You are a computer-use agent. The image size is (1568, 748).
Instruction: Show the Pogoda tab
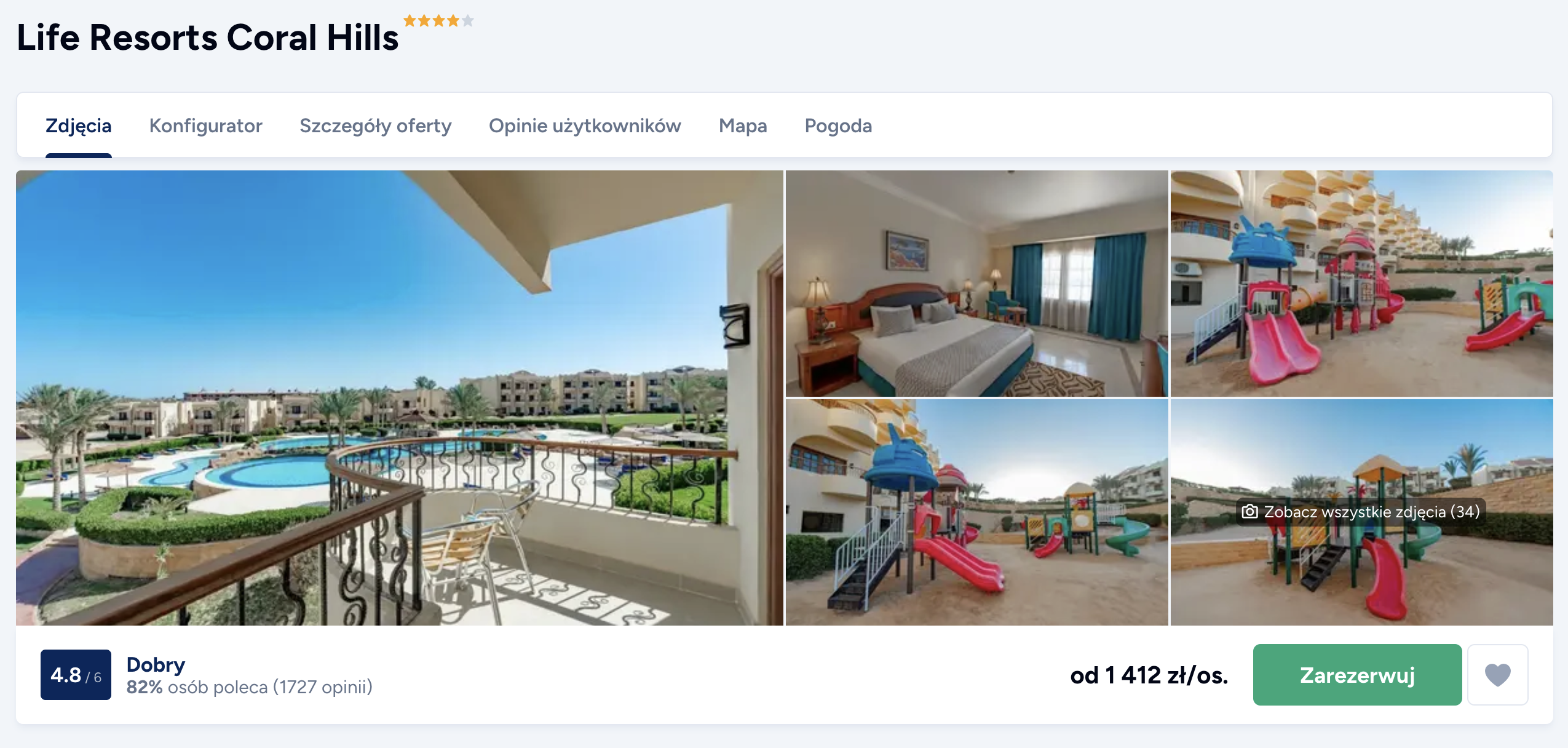point(838,125)
